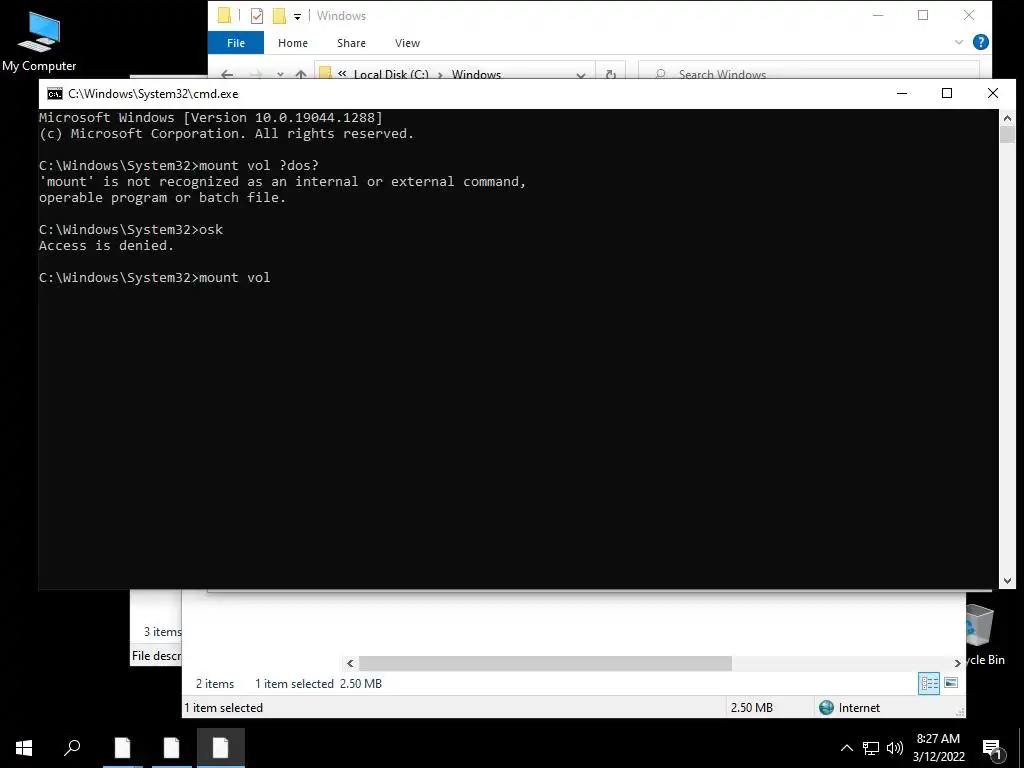This screenshot has width=1024, height=768.
Task: Click '1 item selected' status bar text
Action: coord(223,708)
